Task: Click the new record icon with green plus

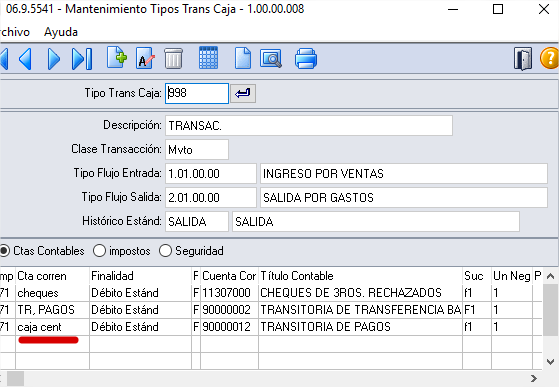Action: [117, 58]
